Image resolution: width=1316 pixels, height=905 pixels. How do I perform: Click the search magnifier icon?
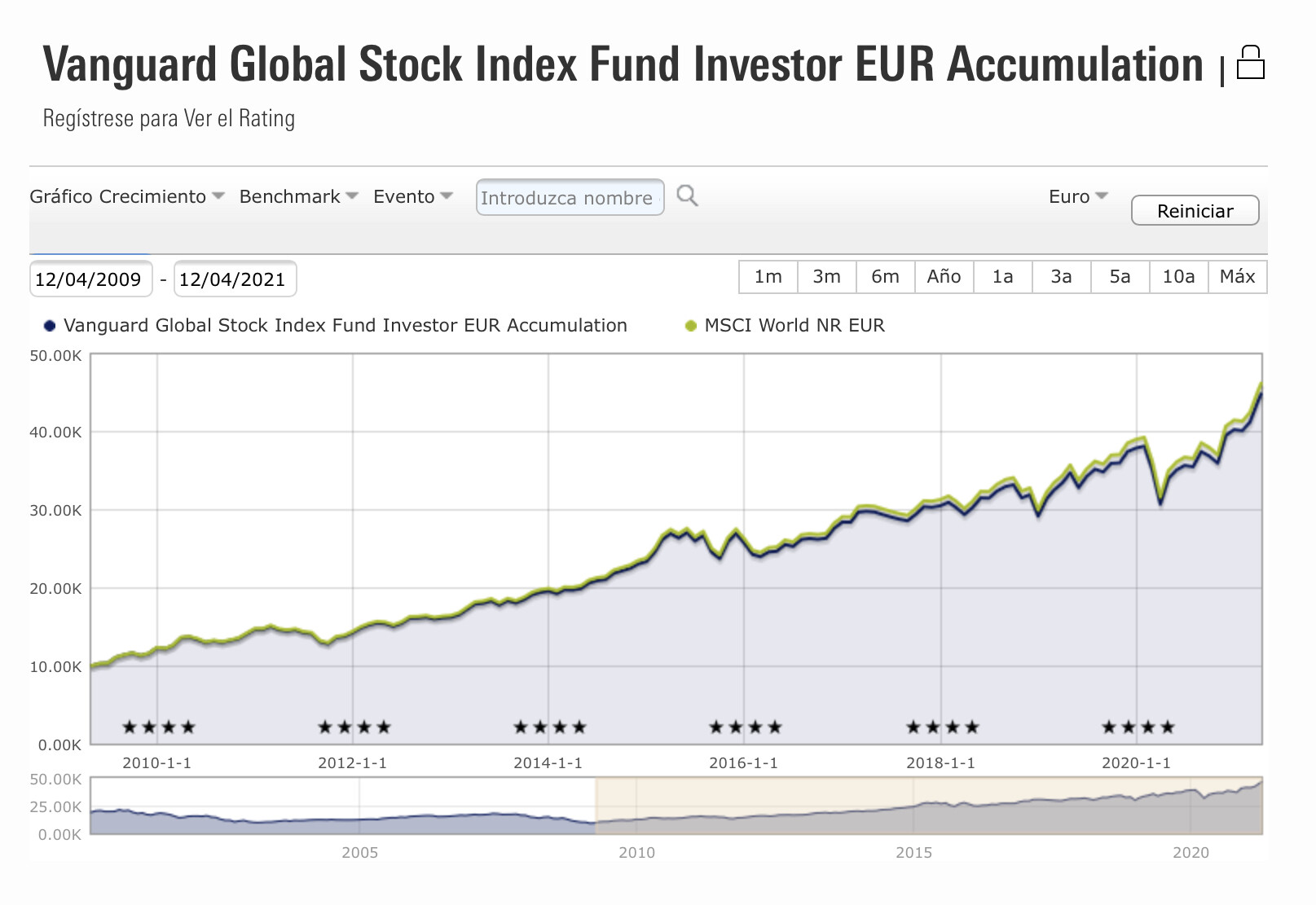688,196
